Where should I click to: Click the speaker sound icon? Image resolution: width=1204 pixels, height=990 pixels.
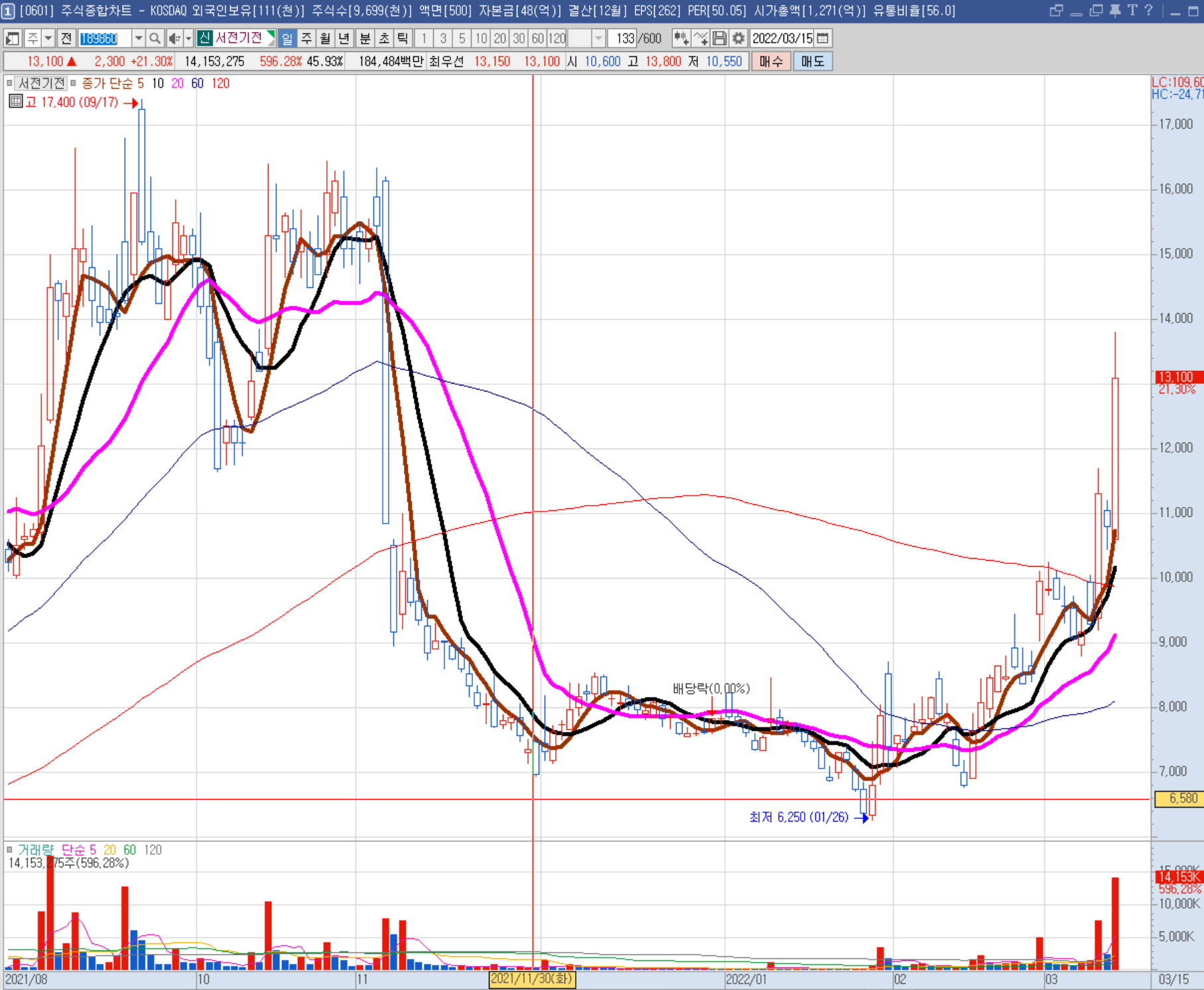click(174, 38)
